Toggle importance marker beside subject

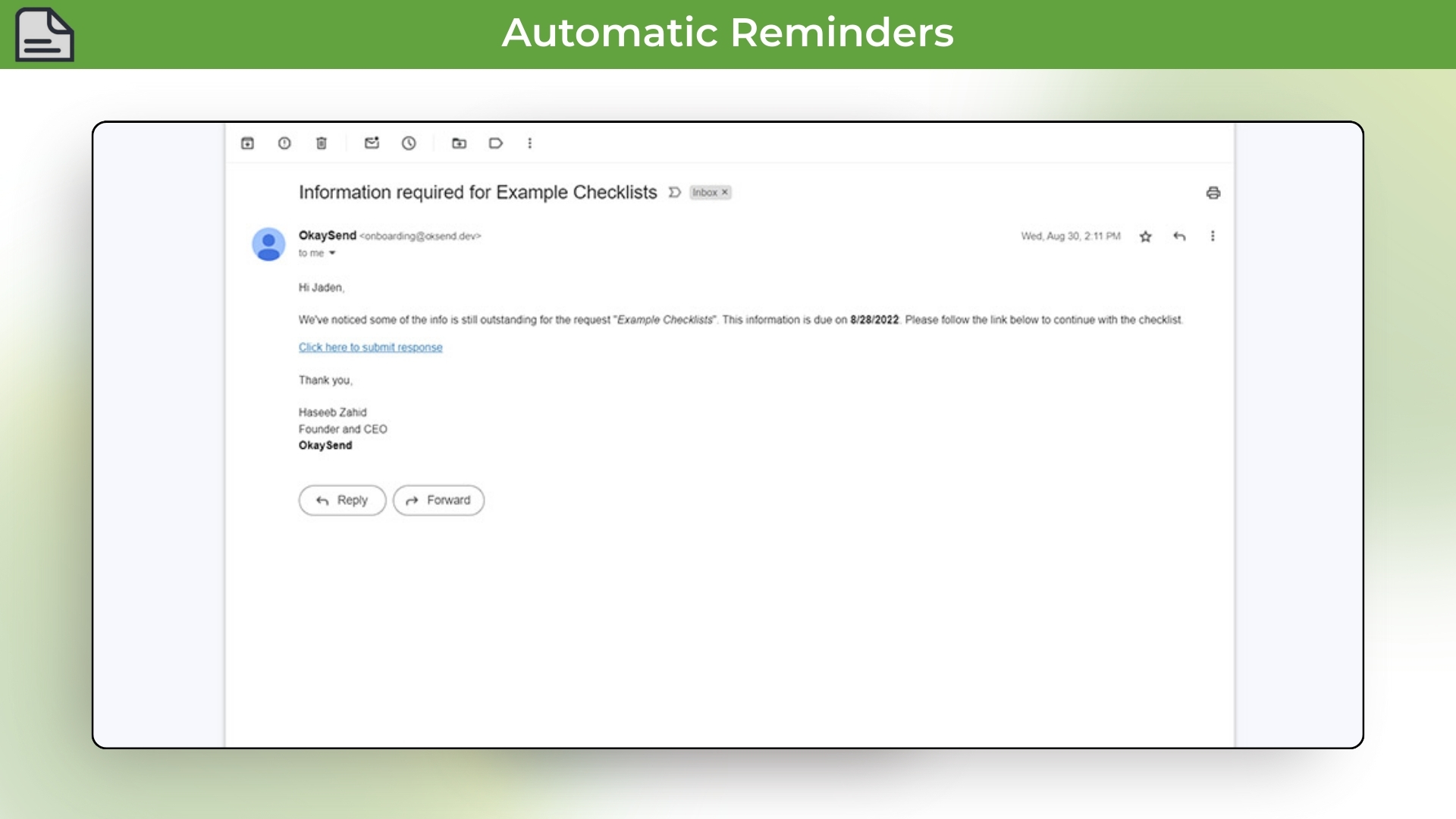tap(674, 193)
